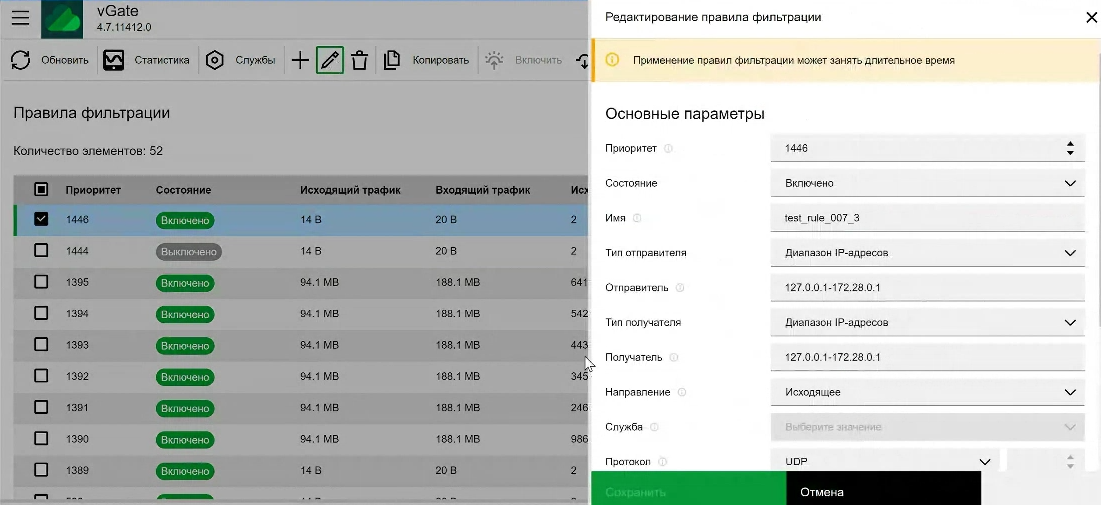This screenshot has width=1101, height=505.
Task: Check the checkbox for rule 1395
Action: [41, 282]
